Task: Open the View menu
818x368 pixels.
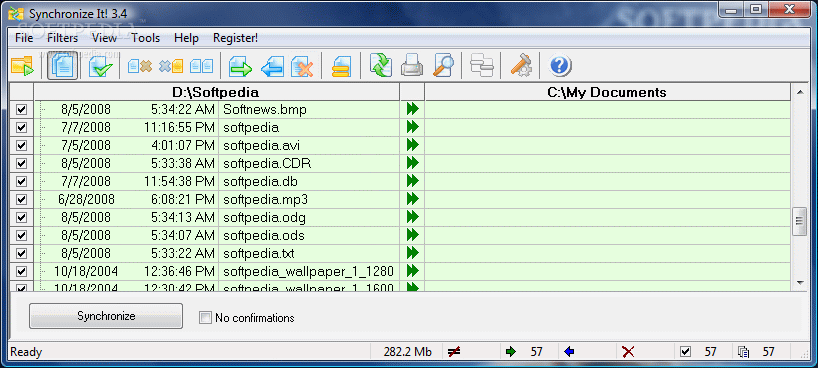Action: point(104,38)
